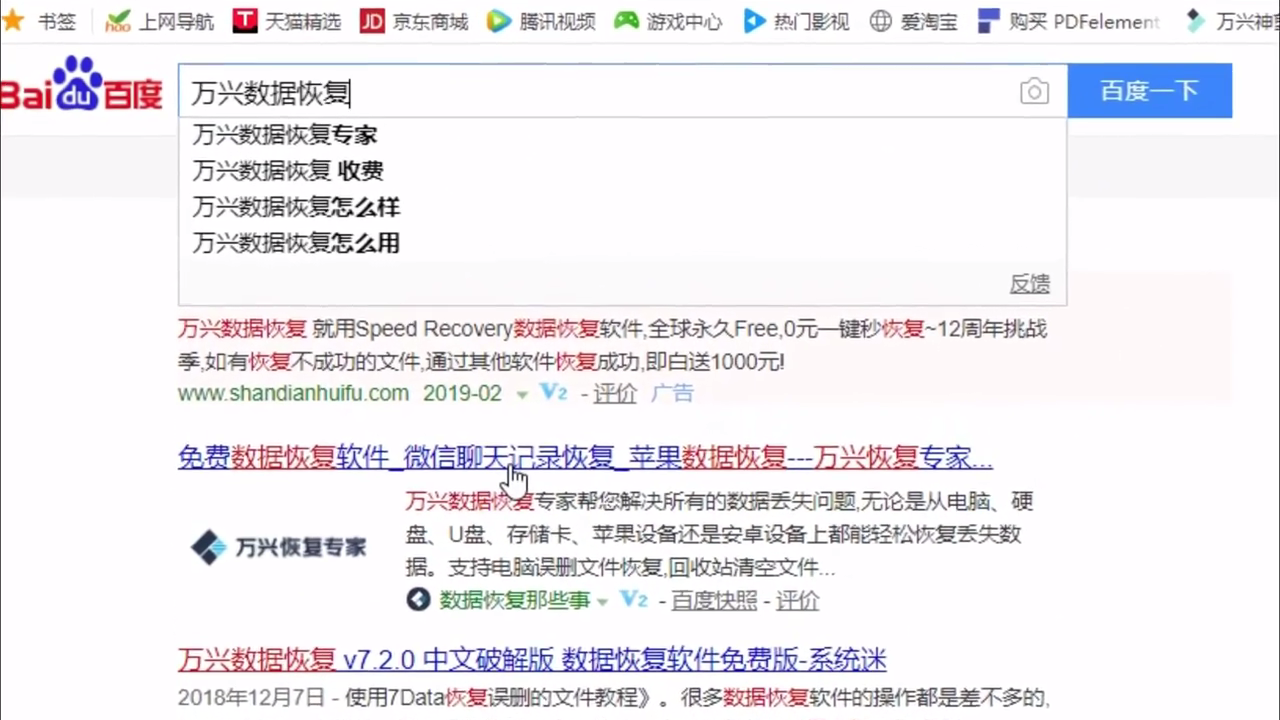The width and height of the screenshot is (1280, 720).
Task: Select suggestion 万兴数据恢复专家
Action: pos(622,135)
